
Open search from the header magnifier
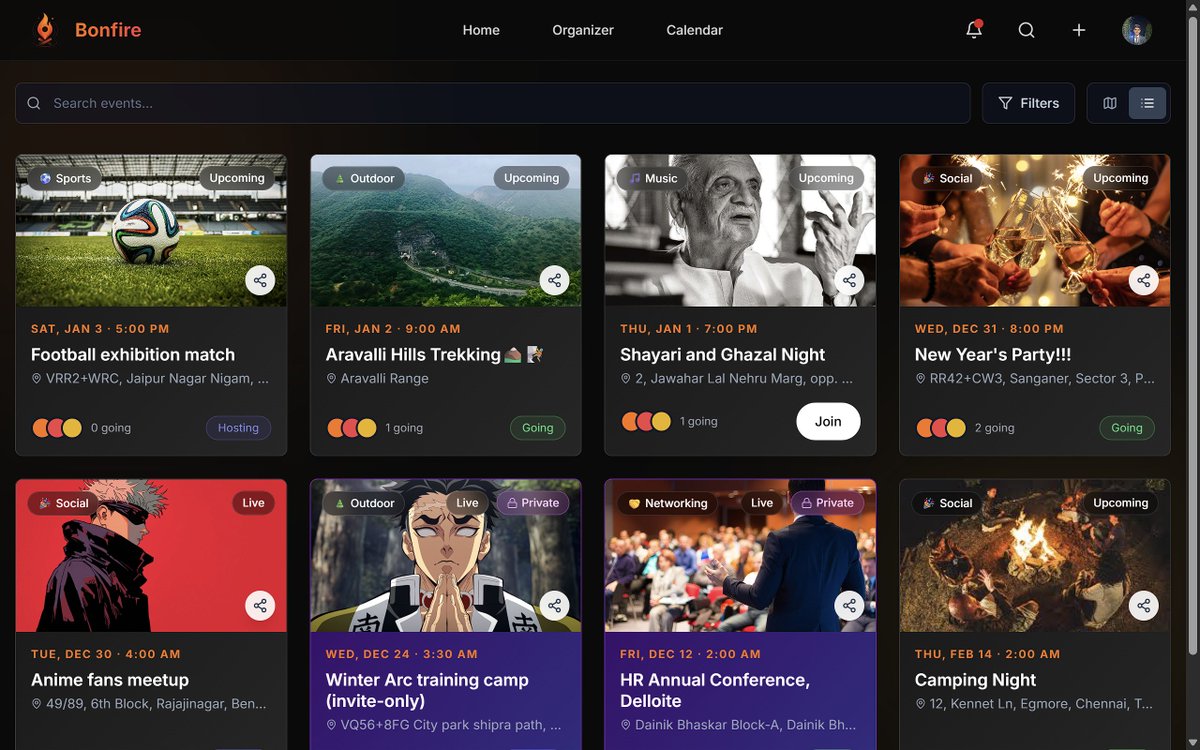(x=1026, y=30)
